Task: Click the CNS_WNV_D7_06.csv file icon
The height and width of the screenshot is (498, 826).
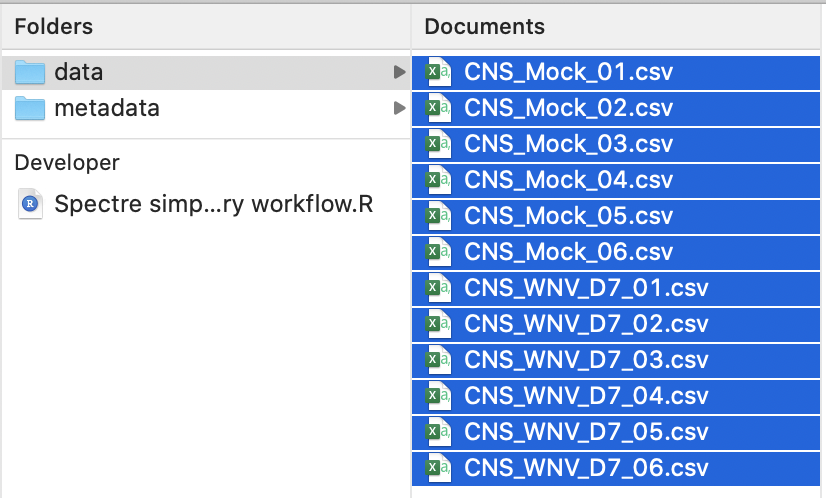Action: click(x=437, y=468)
